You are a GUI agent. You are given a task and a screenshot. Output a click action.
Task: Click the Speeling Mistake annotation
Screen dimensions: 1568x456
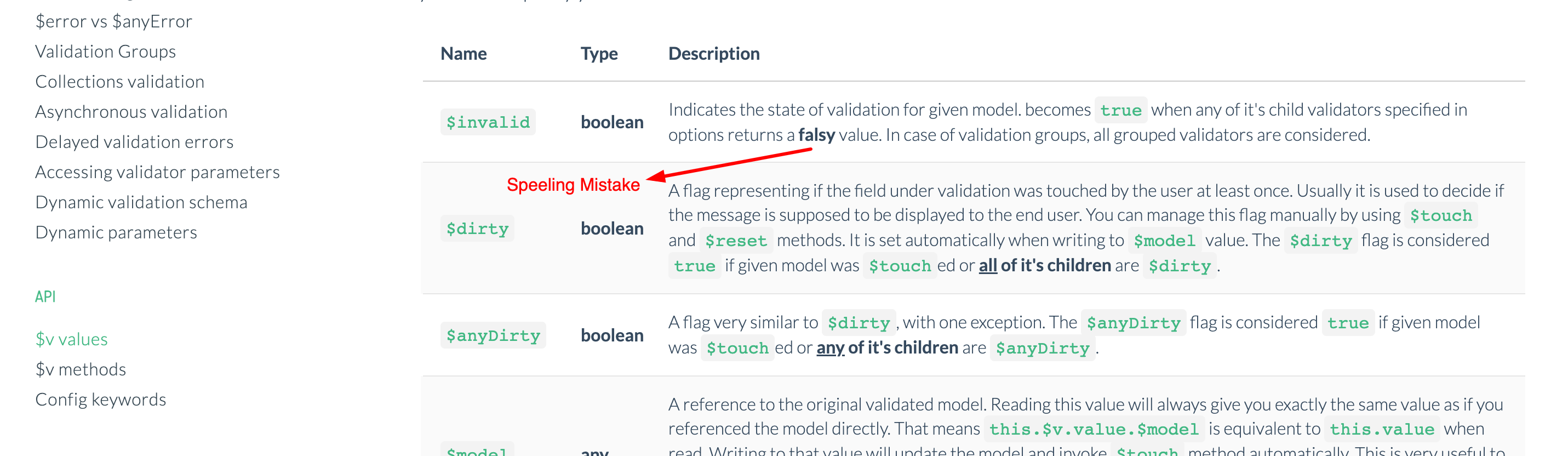click(573, 184)
